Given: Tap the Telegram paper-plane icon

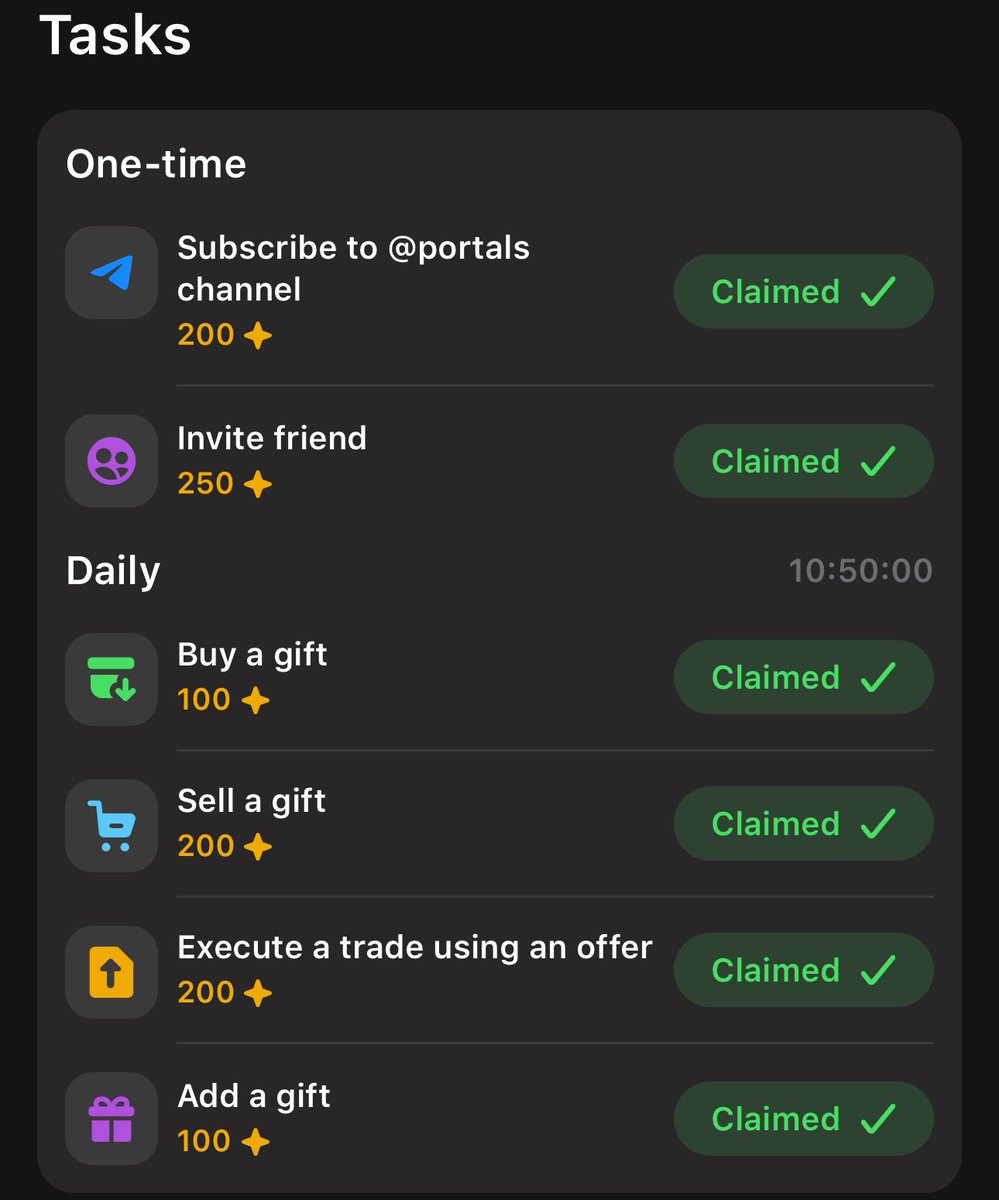Looking at the screenshot, I should [111, 273].
